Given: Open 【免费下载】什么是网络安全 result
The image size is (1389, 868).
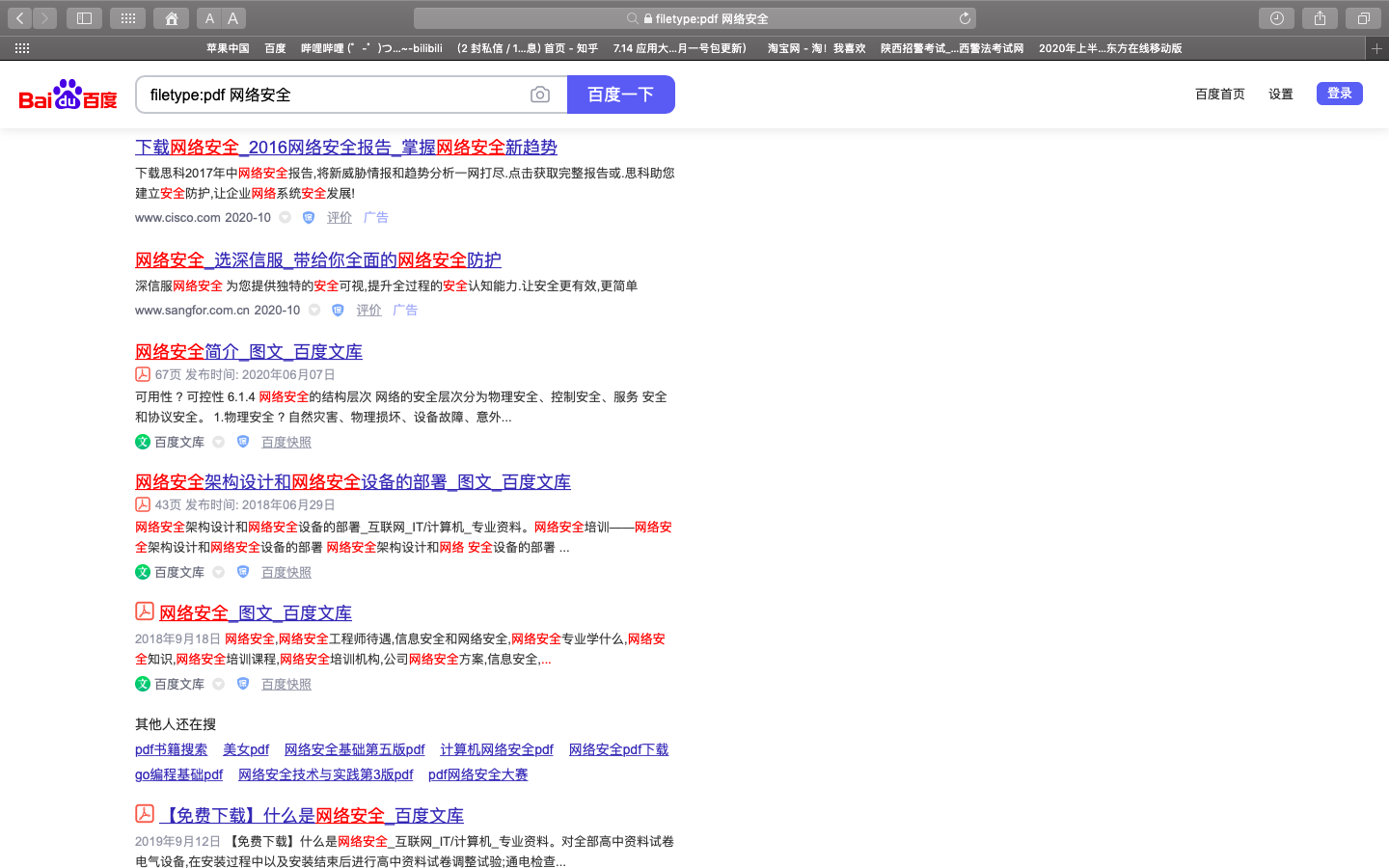Looking at the screenshot, I should pyautogui.click(x=312, y=816).
